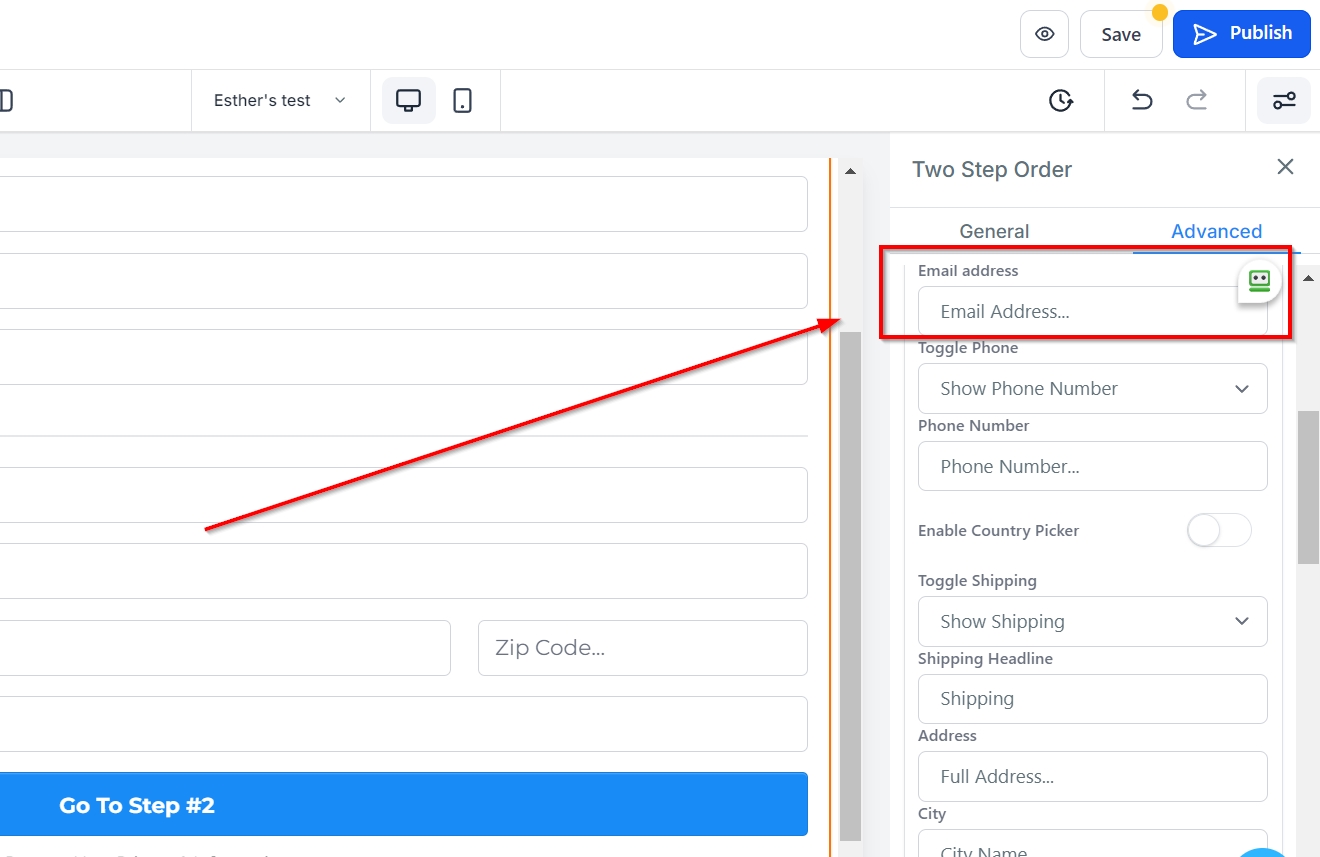Click the eye preview icon
This screenshot has width=1320, height=857.
(x=1044, y=34)
